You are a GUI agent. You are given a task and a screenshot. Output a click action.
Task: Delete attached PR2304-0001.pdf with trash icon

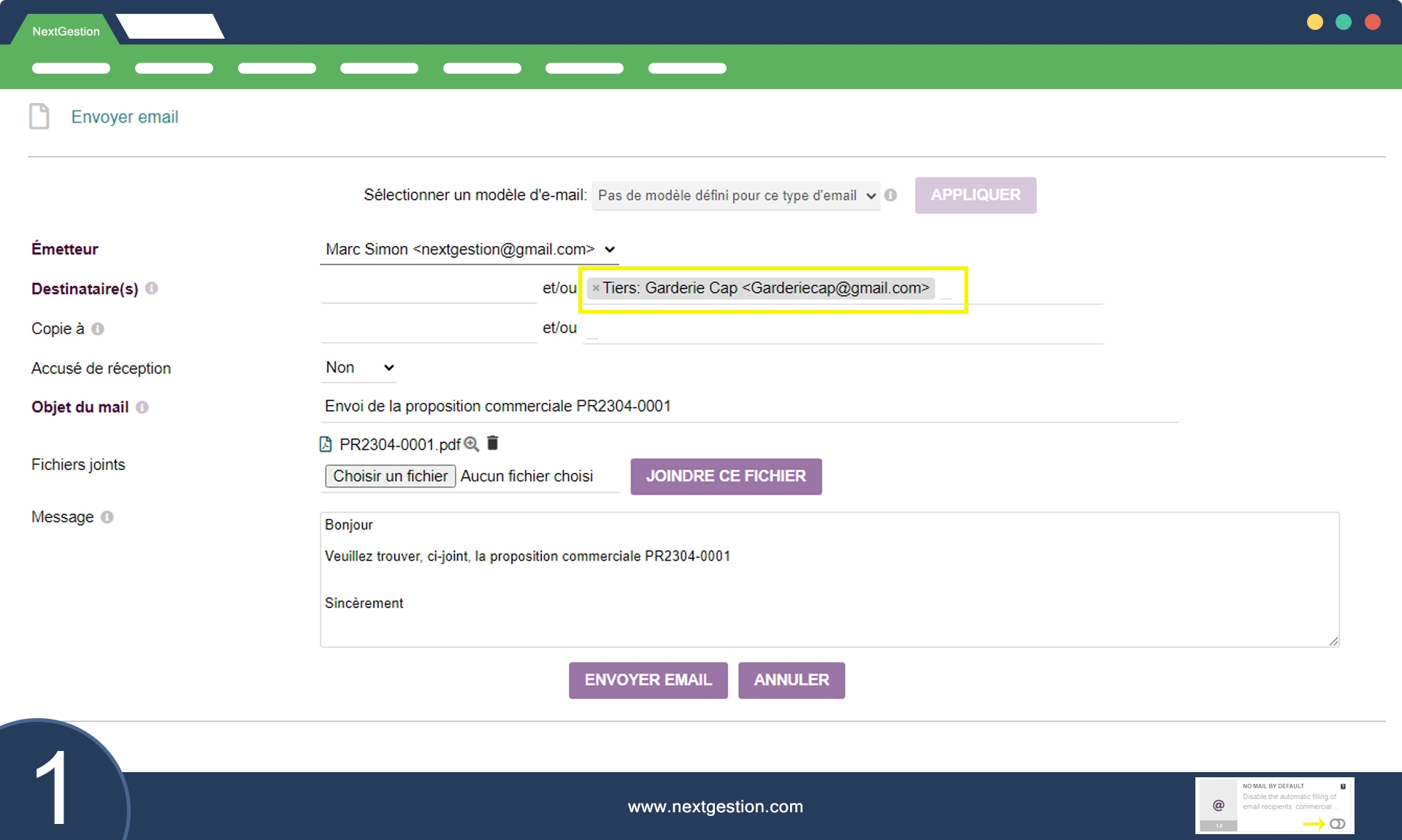pyautogui.click(x=493, y=443)
